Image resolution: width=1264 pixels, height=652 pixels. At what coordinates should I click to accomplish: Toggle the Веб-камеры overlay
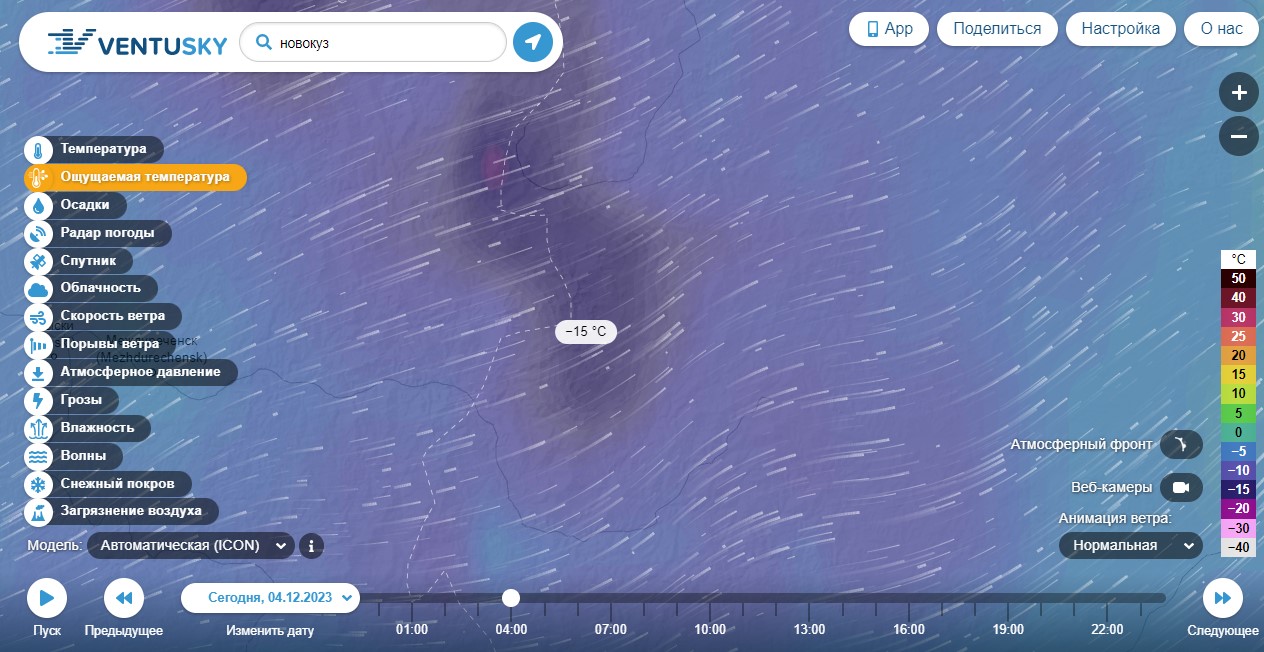(1181, 488)
